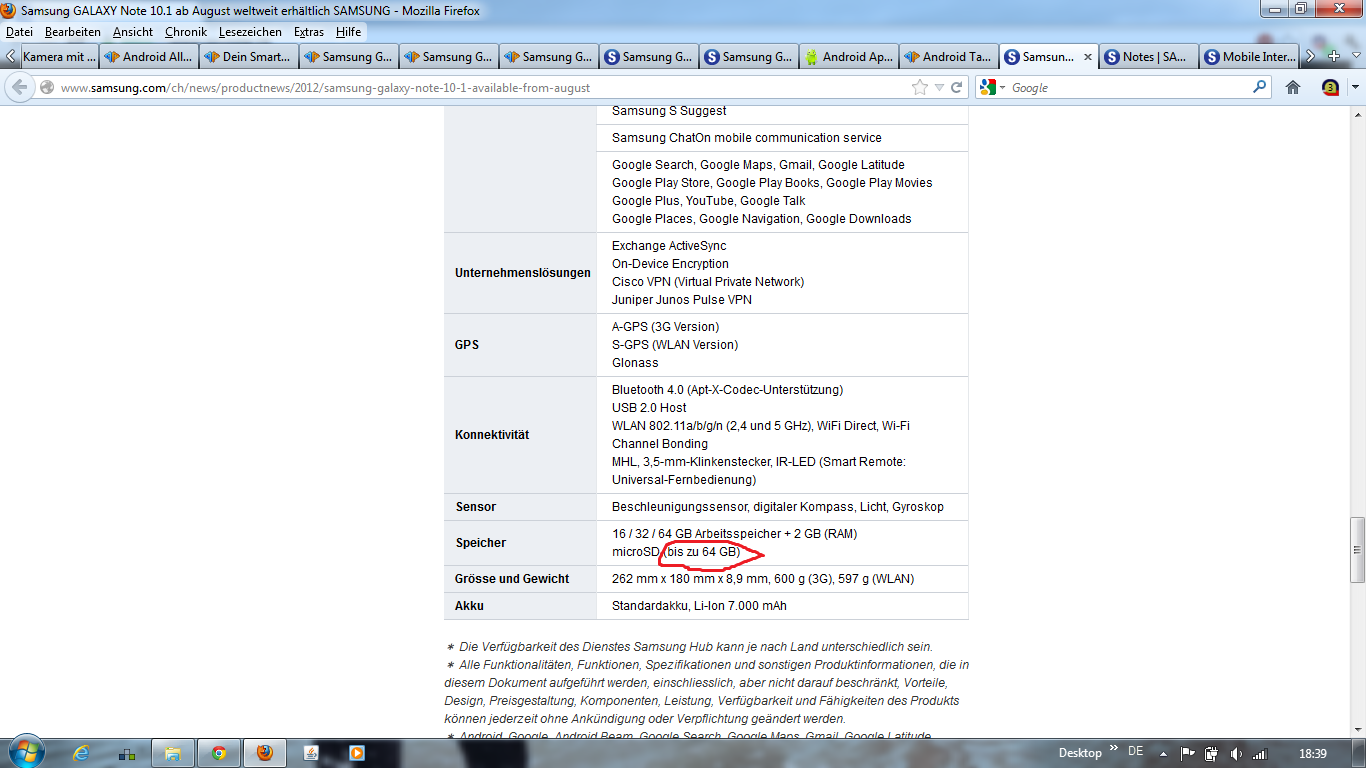Show hidden system tray icons
This screenshot has height=768, width=1366.
[x=1164, y=753]
